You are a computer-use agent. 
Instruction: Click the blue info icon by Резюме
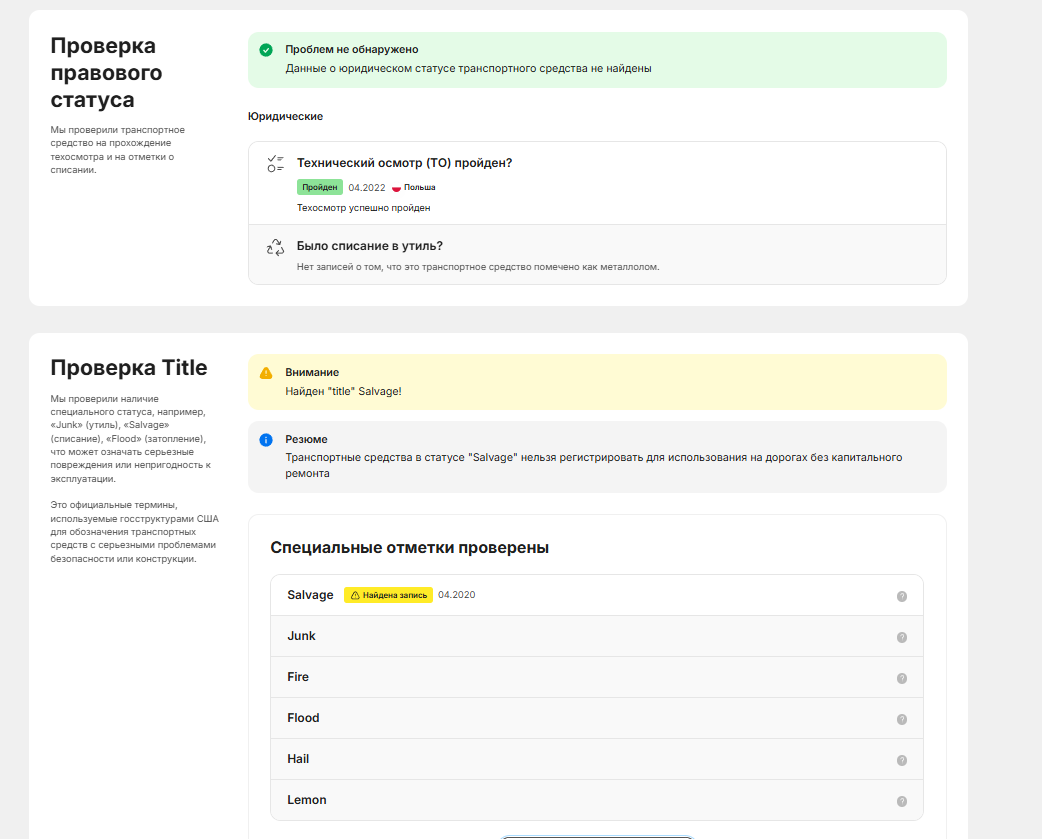click(x=266, y=440)
